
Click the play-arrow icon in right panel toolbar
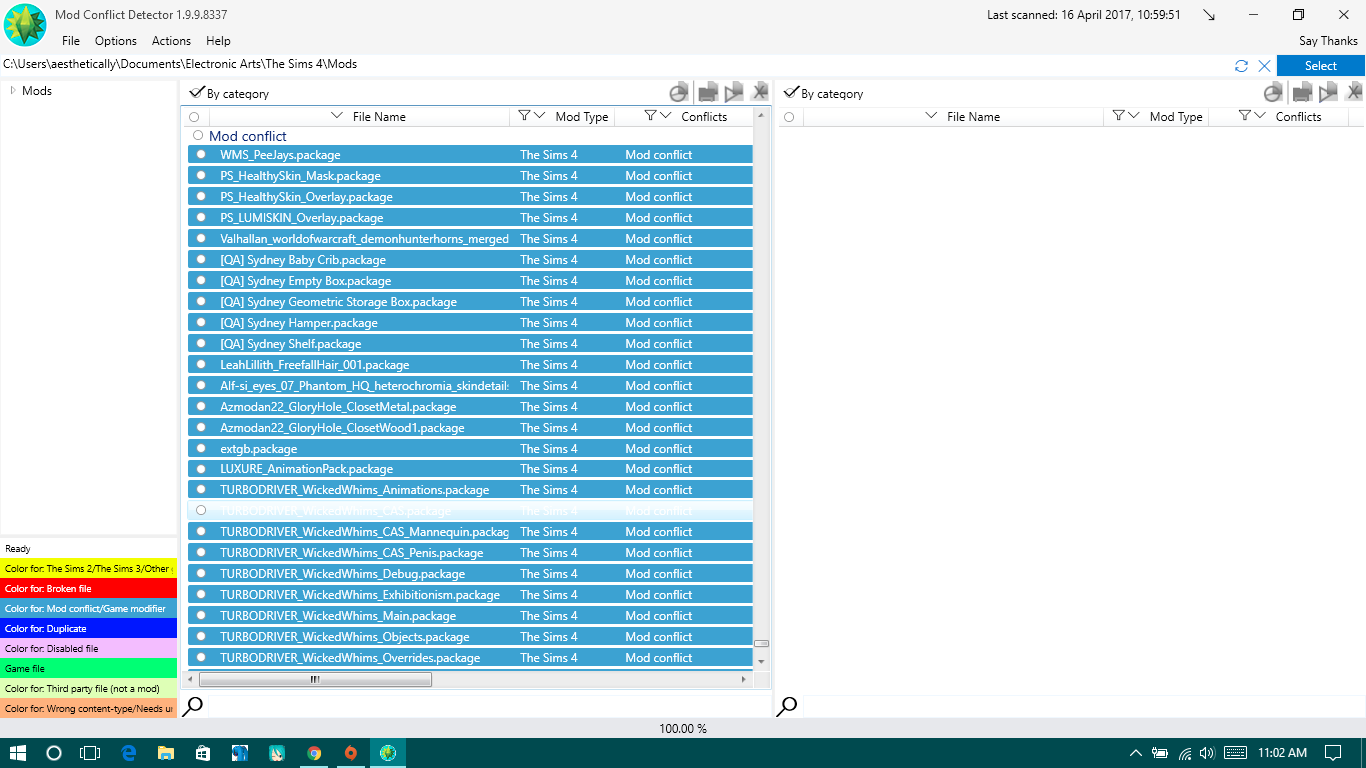pyautogui.click(x=1328, y=92)
